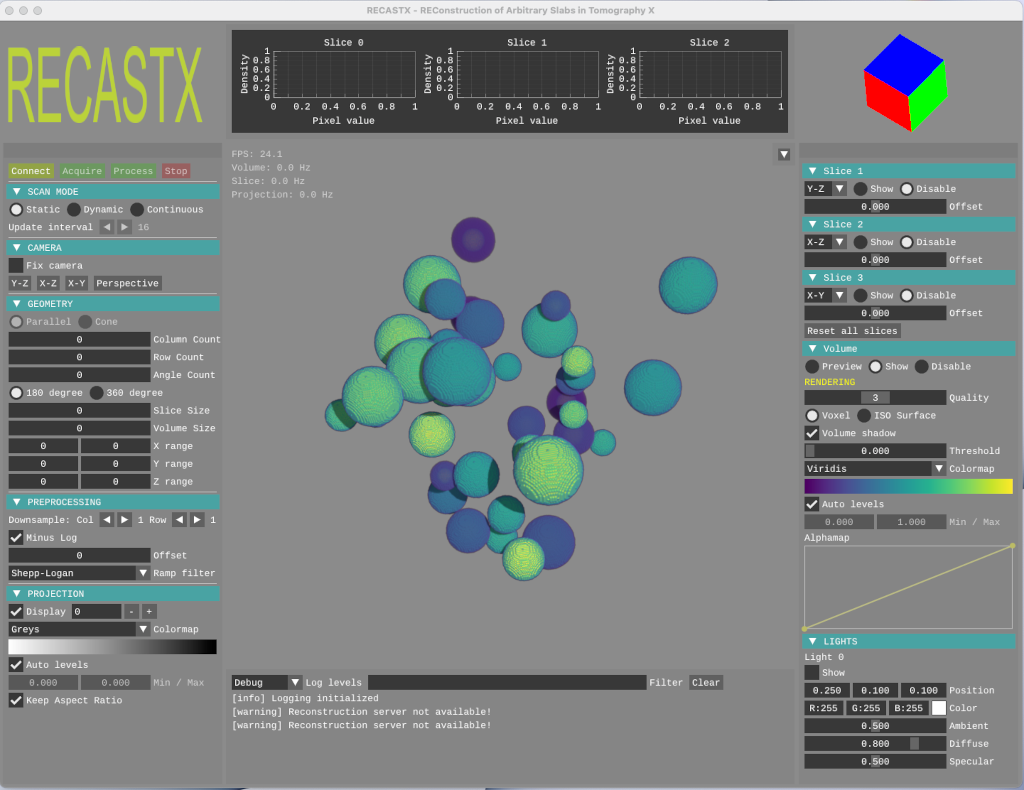The width and height of the screenshot is (1024, 790).
Task: Select the X-Z camera view
Action: tap(47, 283)
